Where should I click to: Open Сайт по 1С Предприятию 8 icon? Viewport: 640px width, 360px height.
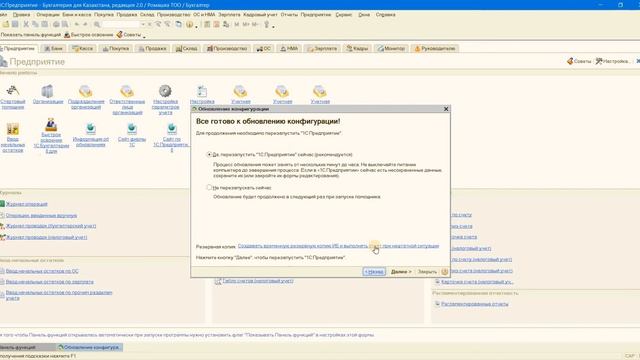tap(172, 129)
